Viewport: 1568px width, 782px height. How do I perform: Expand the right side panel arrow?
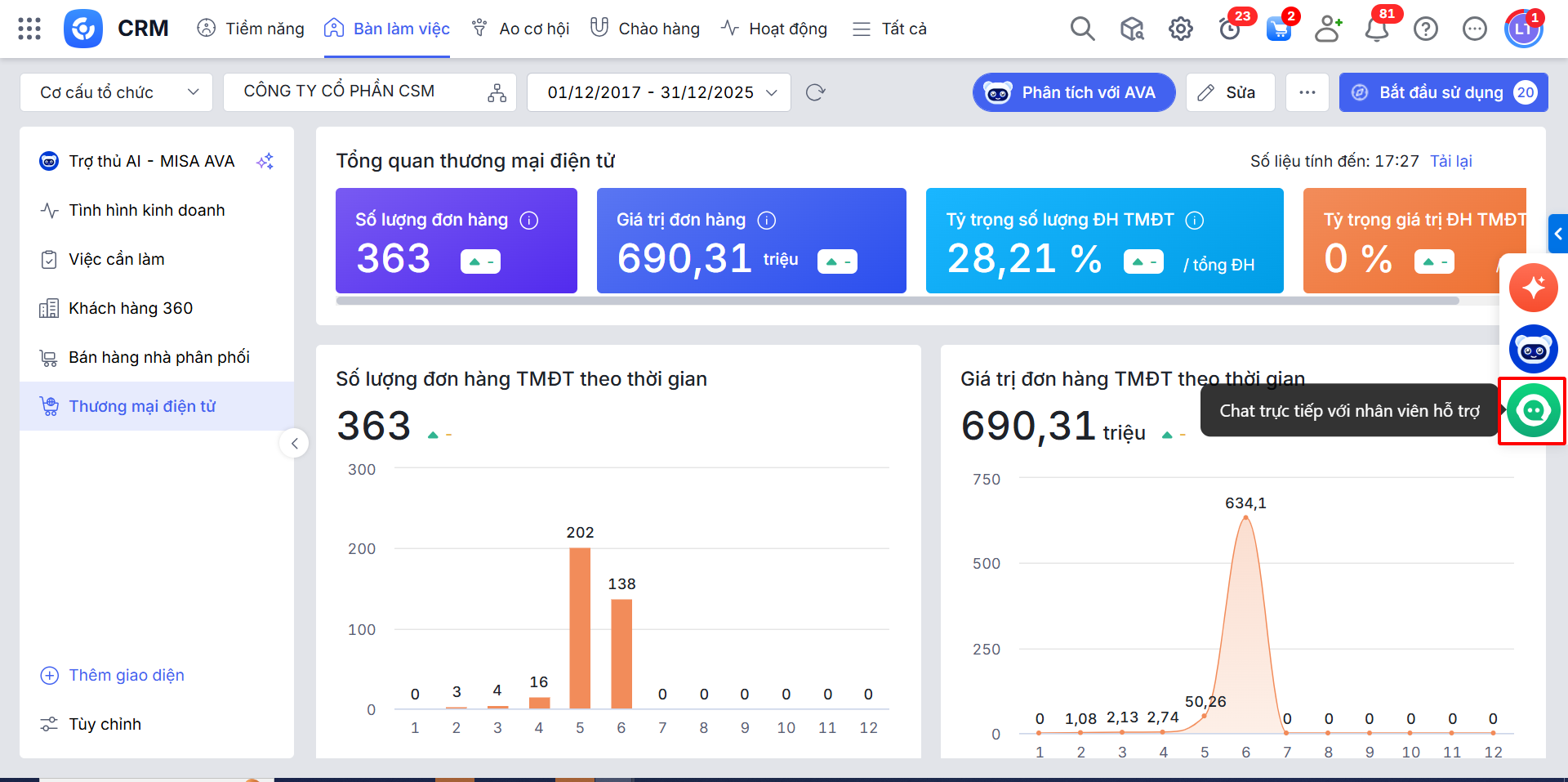[1557, 234]
